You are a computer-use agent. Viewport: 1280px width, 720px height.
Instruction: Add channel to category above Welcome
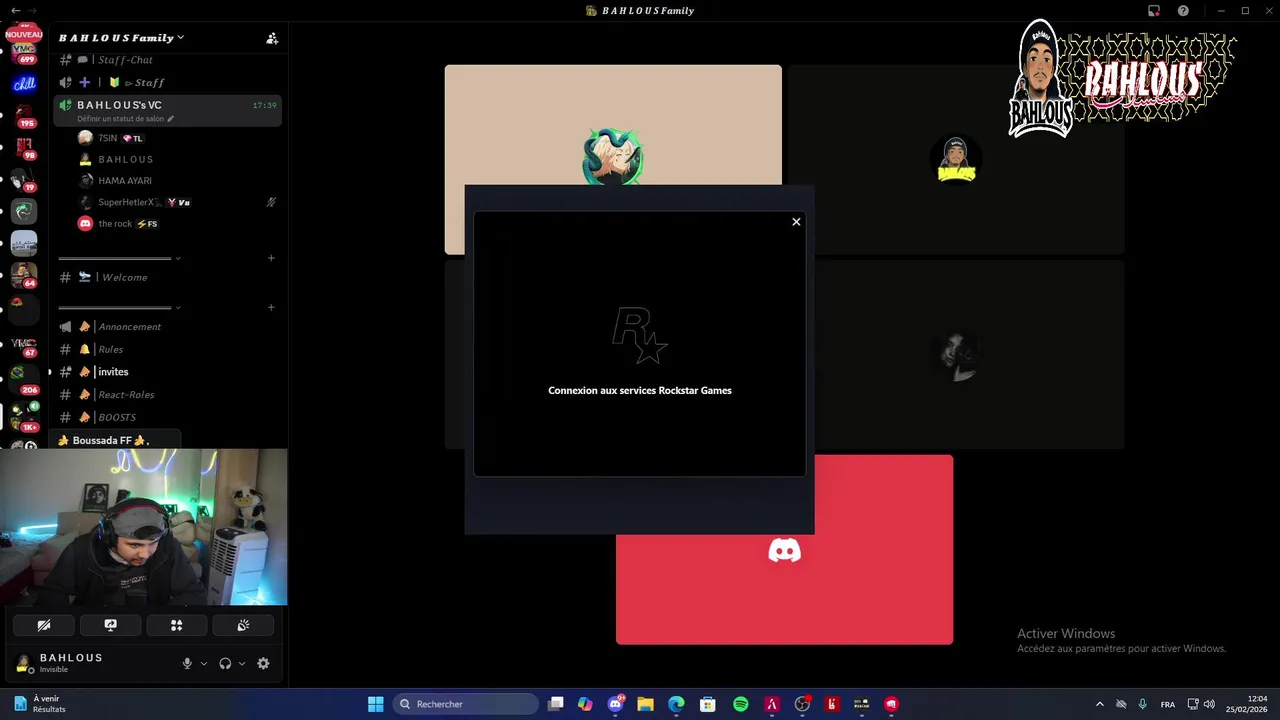(x=271, y=258)
